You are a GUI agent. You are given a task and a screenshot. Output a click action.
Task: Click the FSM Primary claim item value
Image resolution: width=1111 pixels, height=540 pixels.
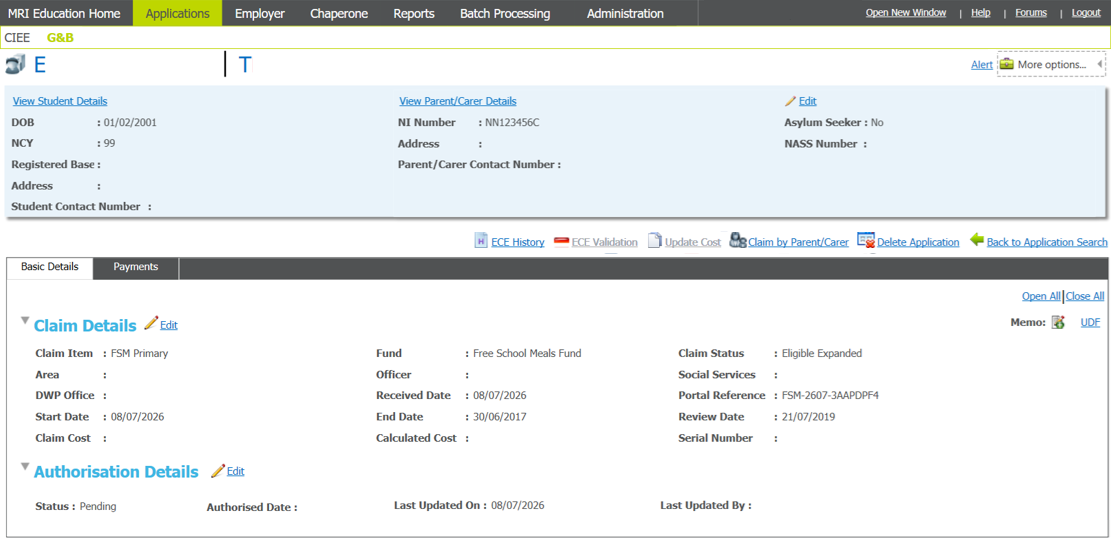click(140, 353)
